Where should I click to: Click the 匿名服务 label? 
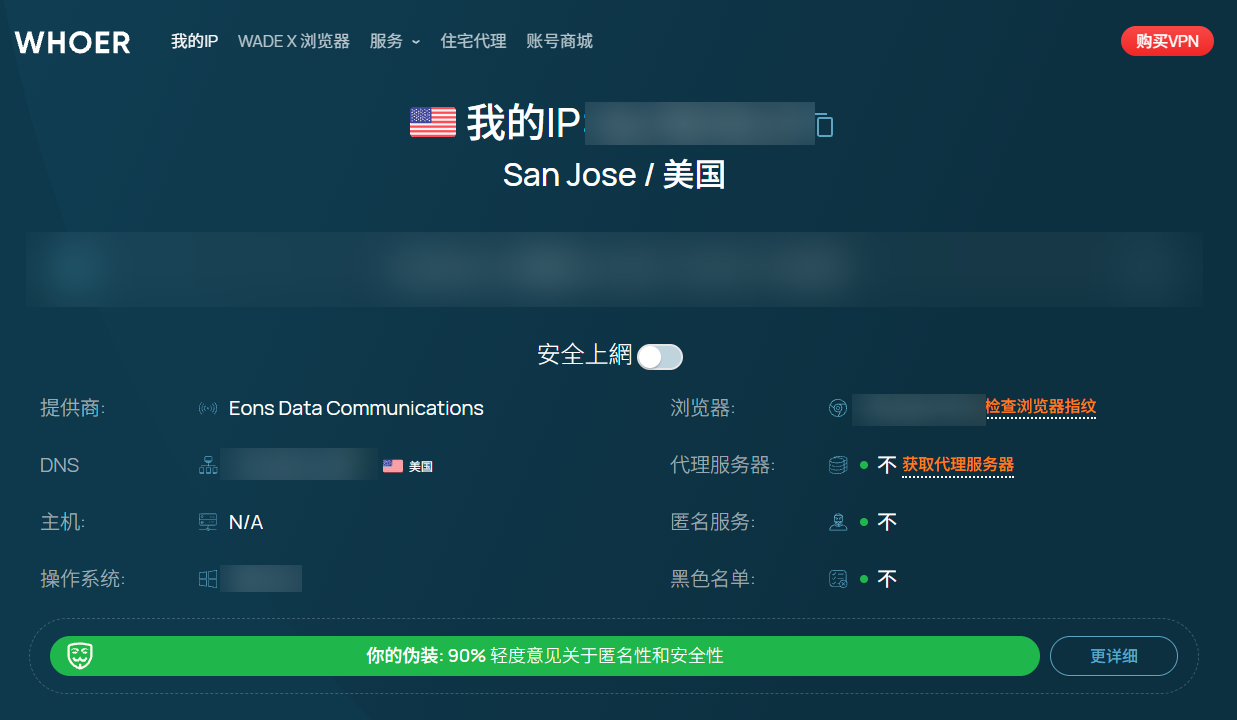point(713,522)
